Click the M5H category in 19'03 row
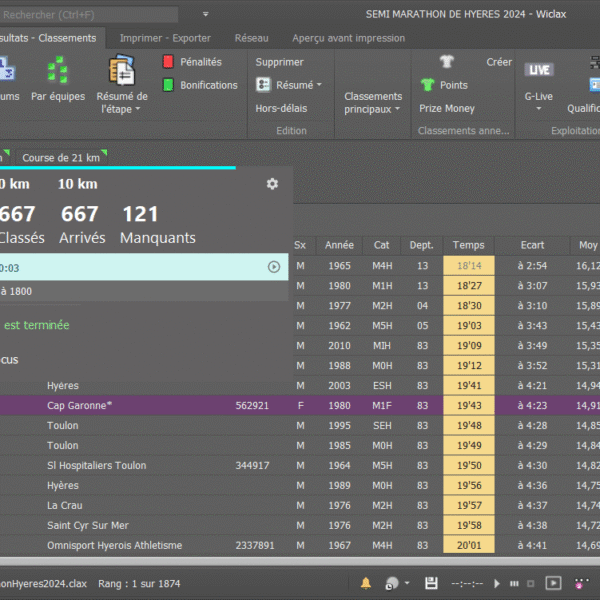 [x=382, y=326]
